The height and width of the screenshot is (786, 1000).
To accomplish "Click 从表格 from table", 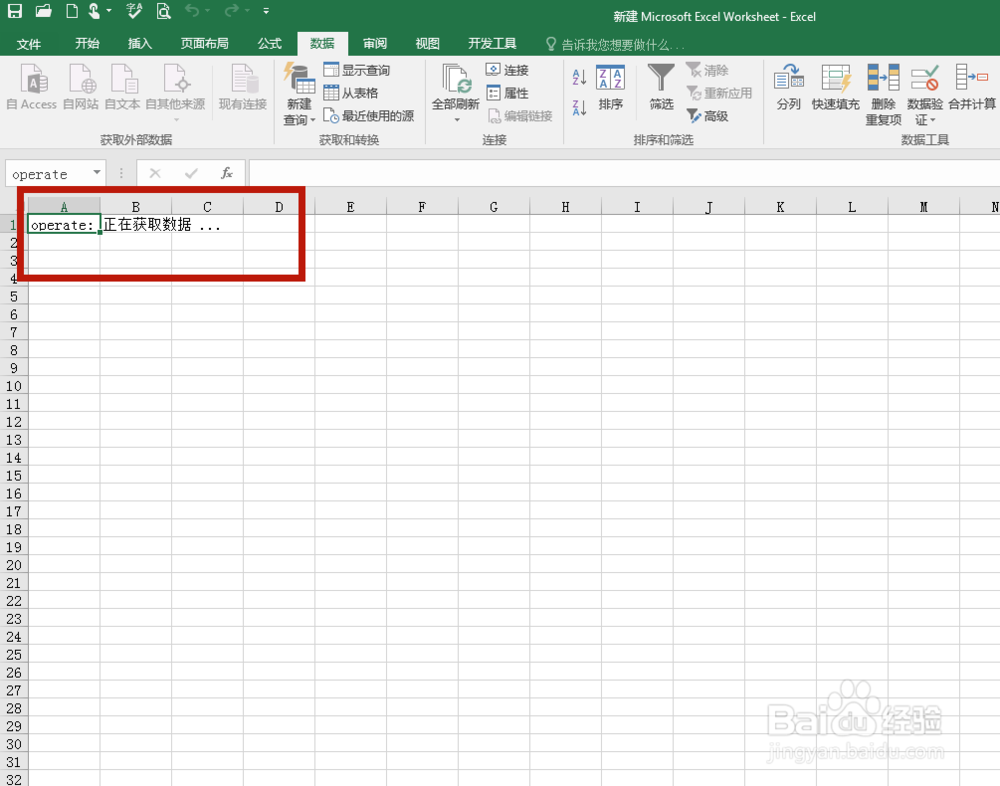I will point(351,93).
